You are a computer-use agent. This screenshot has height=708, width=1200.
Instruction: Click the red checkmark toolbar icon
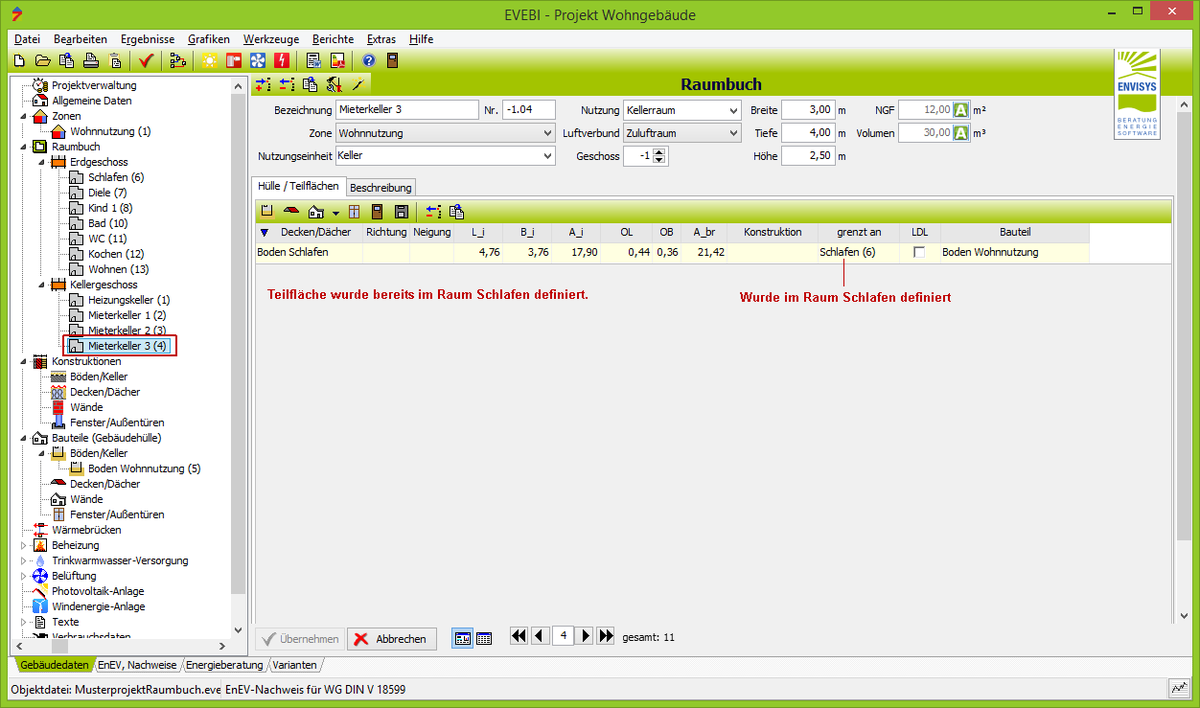click(x=146, y=61)
